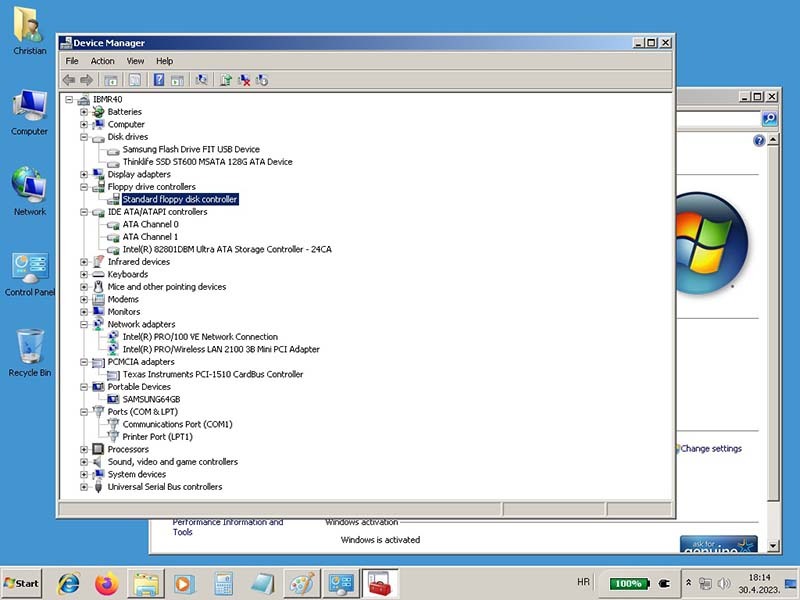
Task: Expand the Processors category
Action: [85, 450]
